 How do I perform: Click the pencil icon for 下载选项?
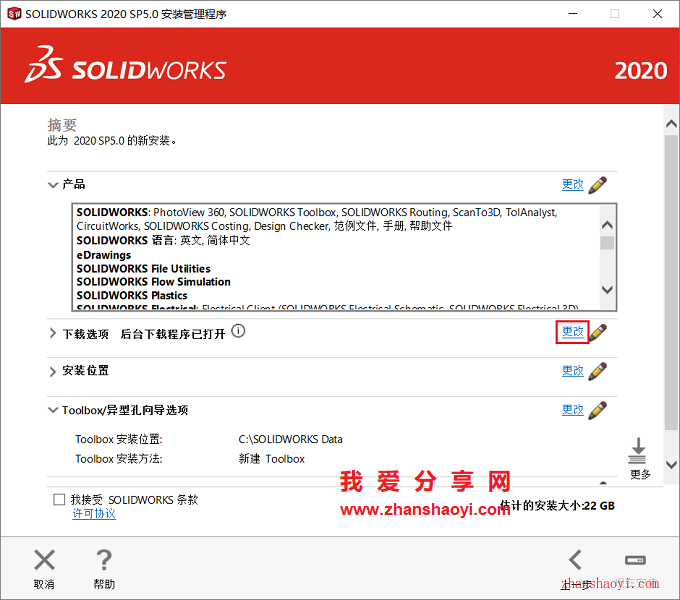tap(598, 333)
